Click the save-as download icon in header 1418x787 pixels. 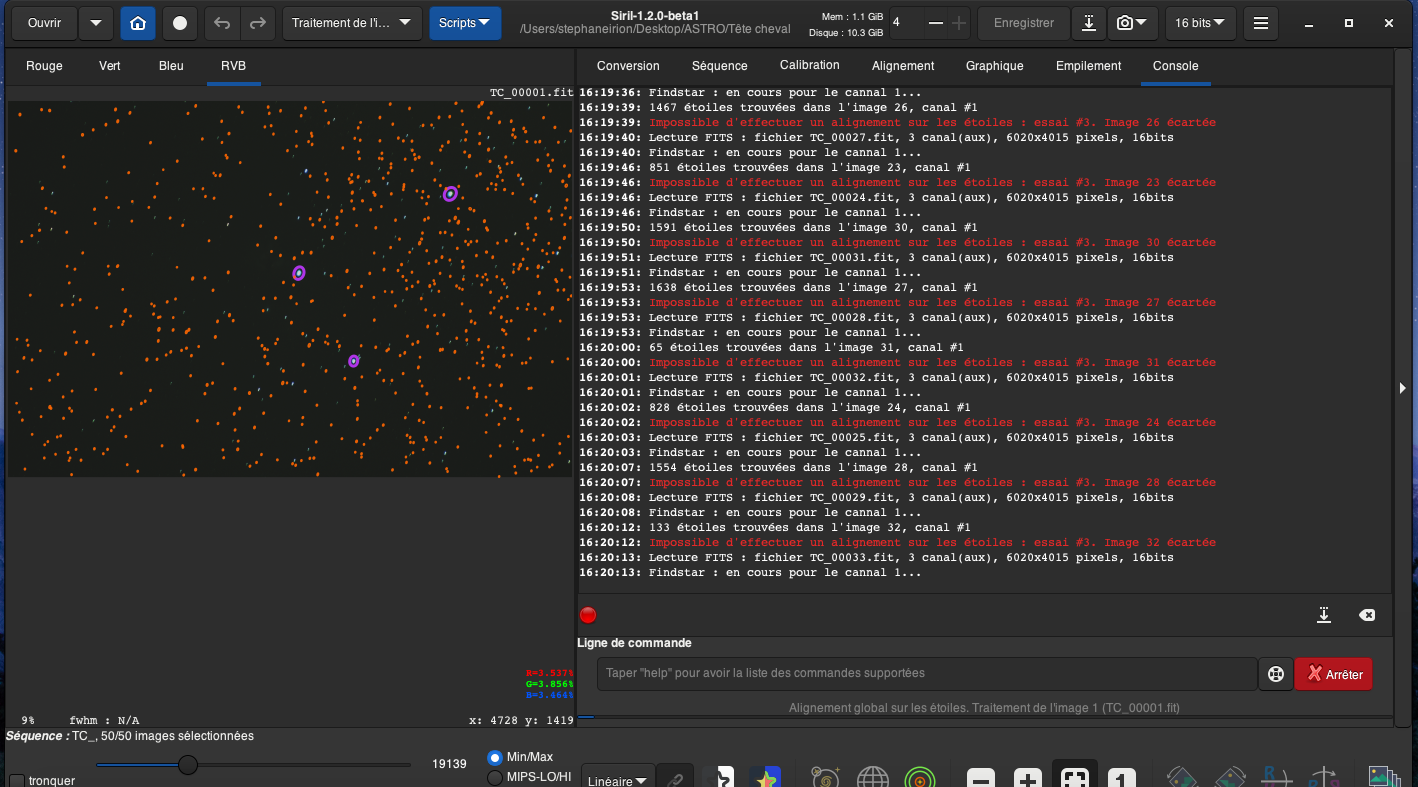[1088, 23]
